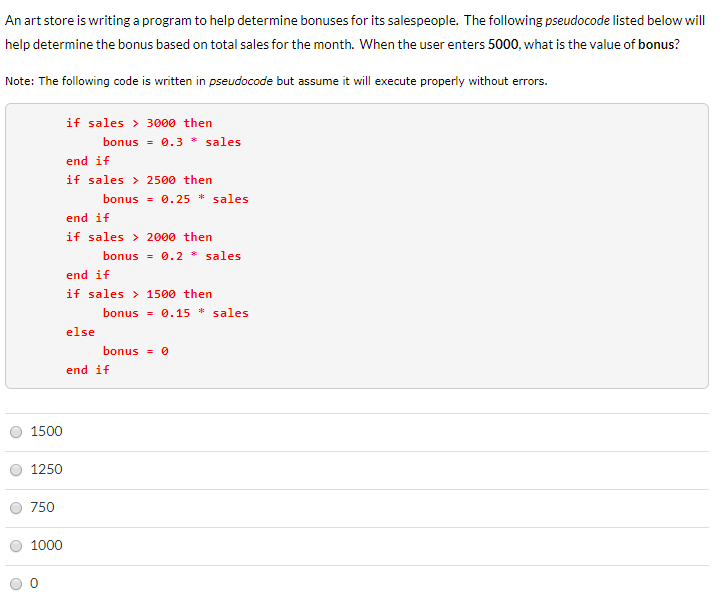Click the answer text 1000

pyautogui.click(x=46, y=545)
